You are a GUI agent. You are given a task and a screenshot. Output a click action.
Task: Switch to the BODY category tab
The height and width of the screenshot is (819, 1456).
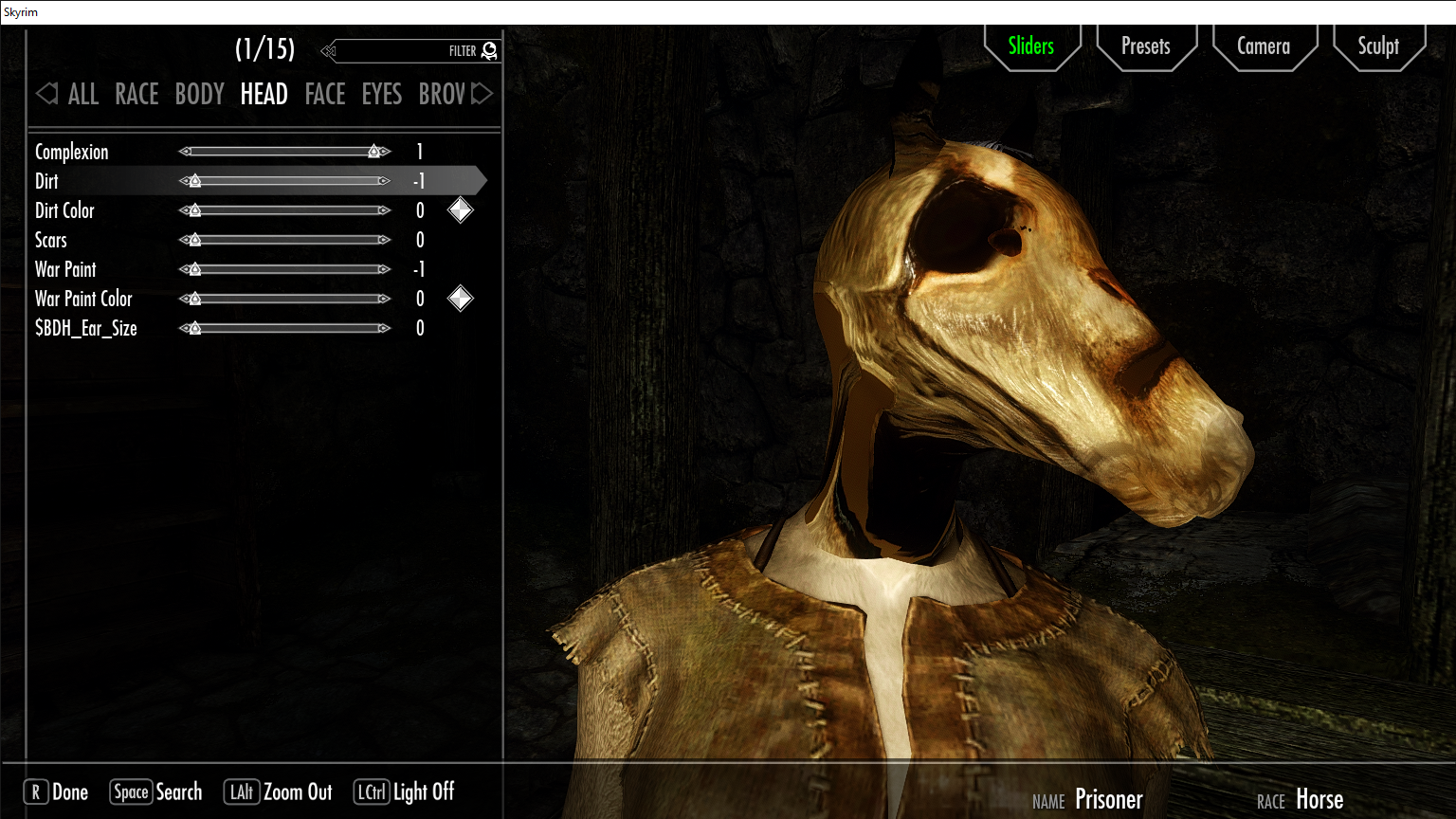[x=200, y=94]
